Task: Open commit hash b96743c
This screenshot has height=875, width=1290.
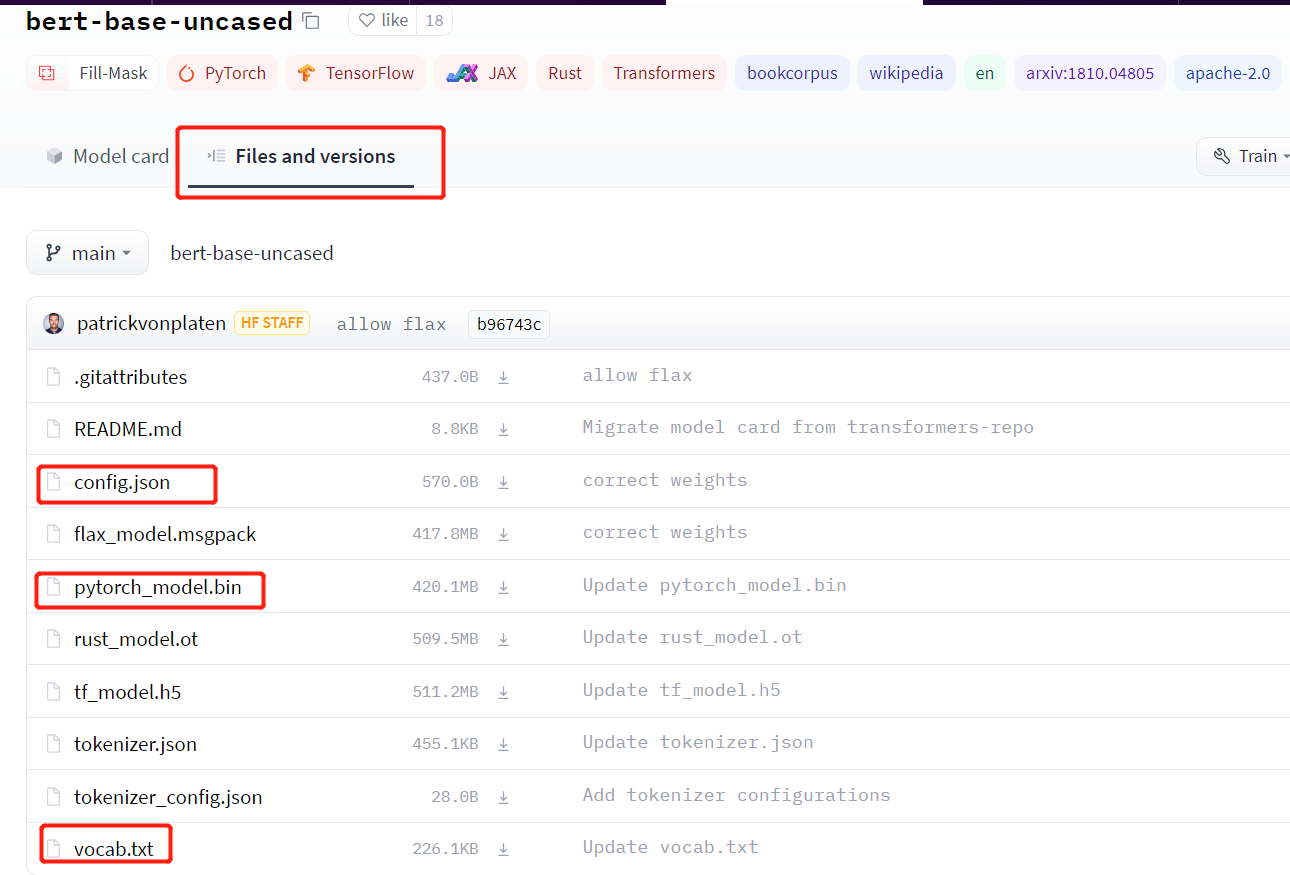Action: point(509,324)
